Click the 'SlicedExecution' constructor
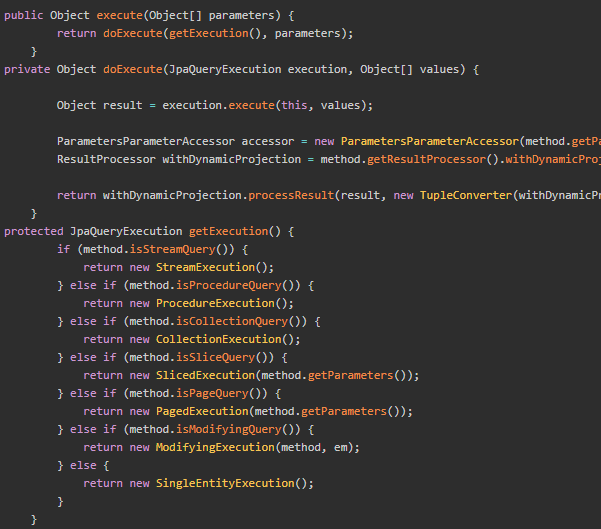Screen dimensions: 601x529 coord(205,376)
